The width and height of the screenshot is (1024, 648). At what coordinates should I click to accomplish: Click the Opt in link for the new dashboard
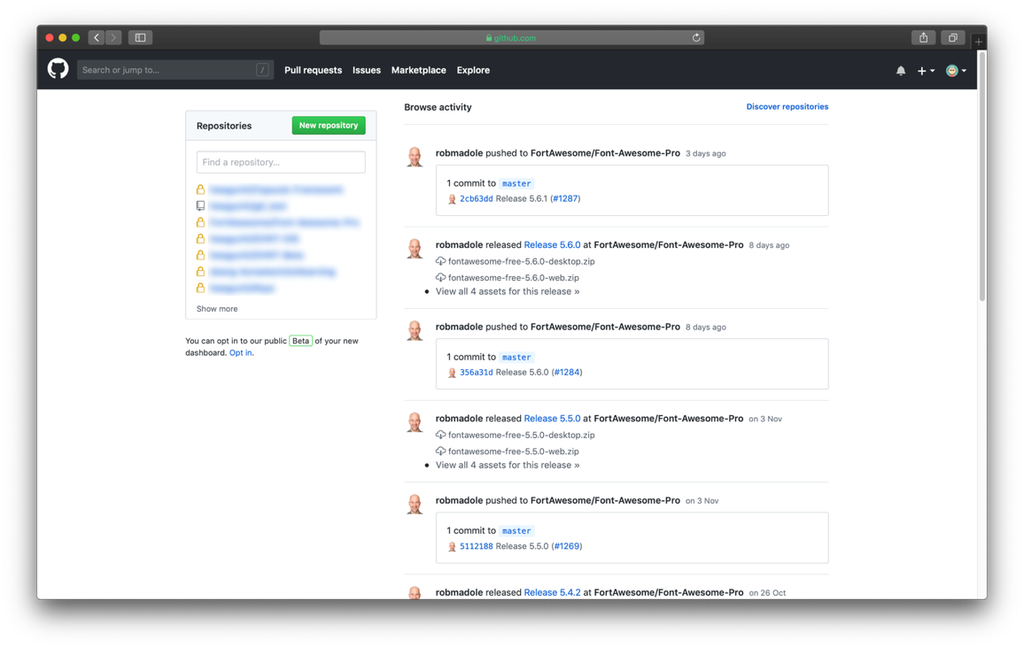tap(240, 353)
